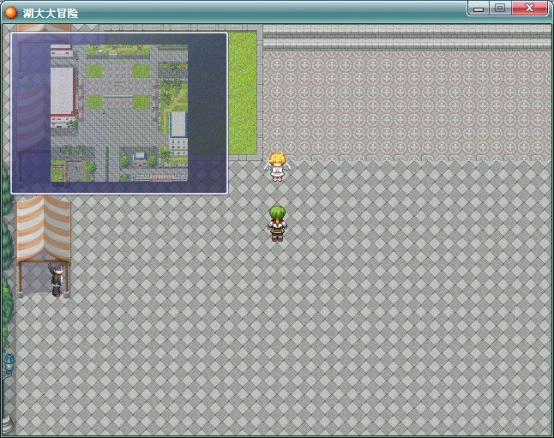Talk to the dark-haired vendor under the tent
This screenshot has height=438, width=554.
[57, 278]
